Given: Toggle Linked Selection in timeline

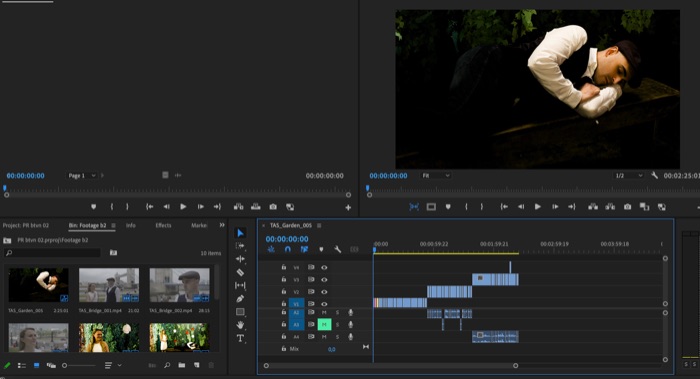Looking at the screenshot, I should click(x=304, y=249).
